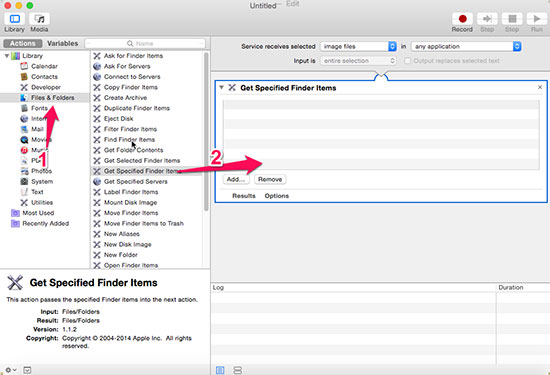
Task: Show the log list view icon
Action: point(220,370)
